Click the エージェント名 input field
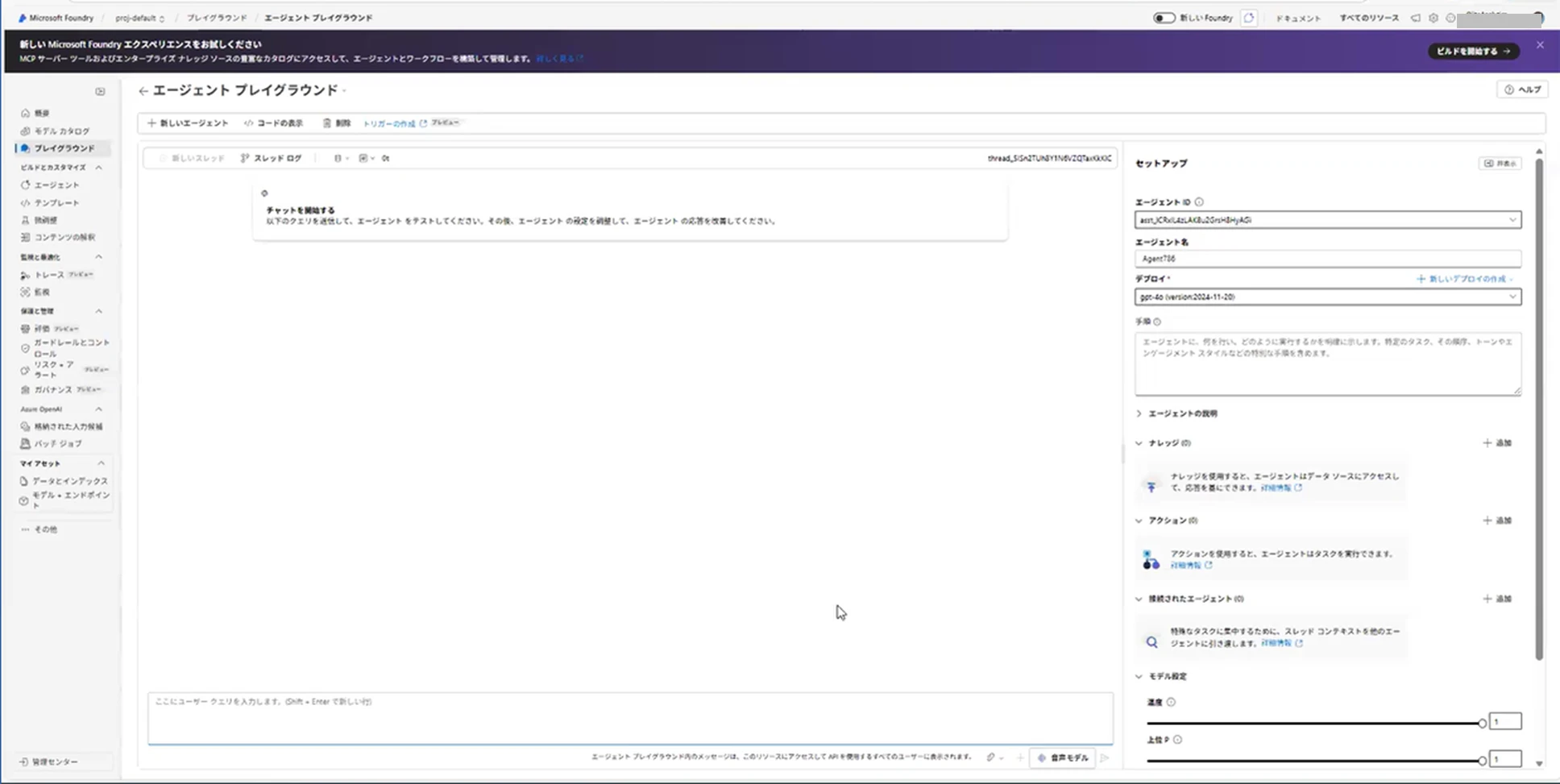 tap(1328, 259)
